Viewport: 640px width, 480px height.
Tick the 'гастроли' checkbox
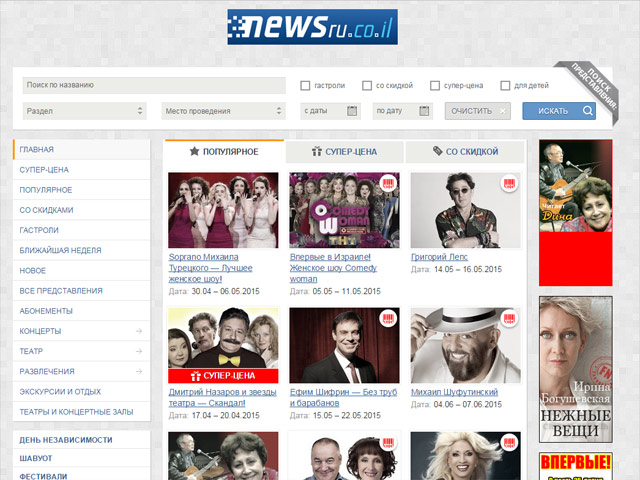tap(305, 85)
